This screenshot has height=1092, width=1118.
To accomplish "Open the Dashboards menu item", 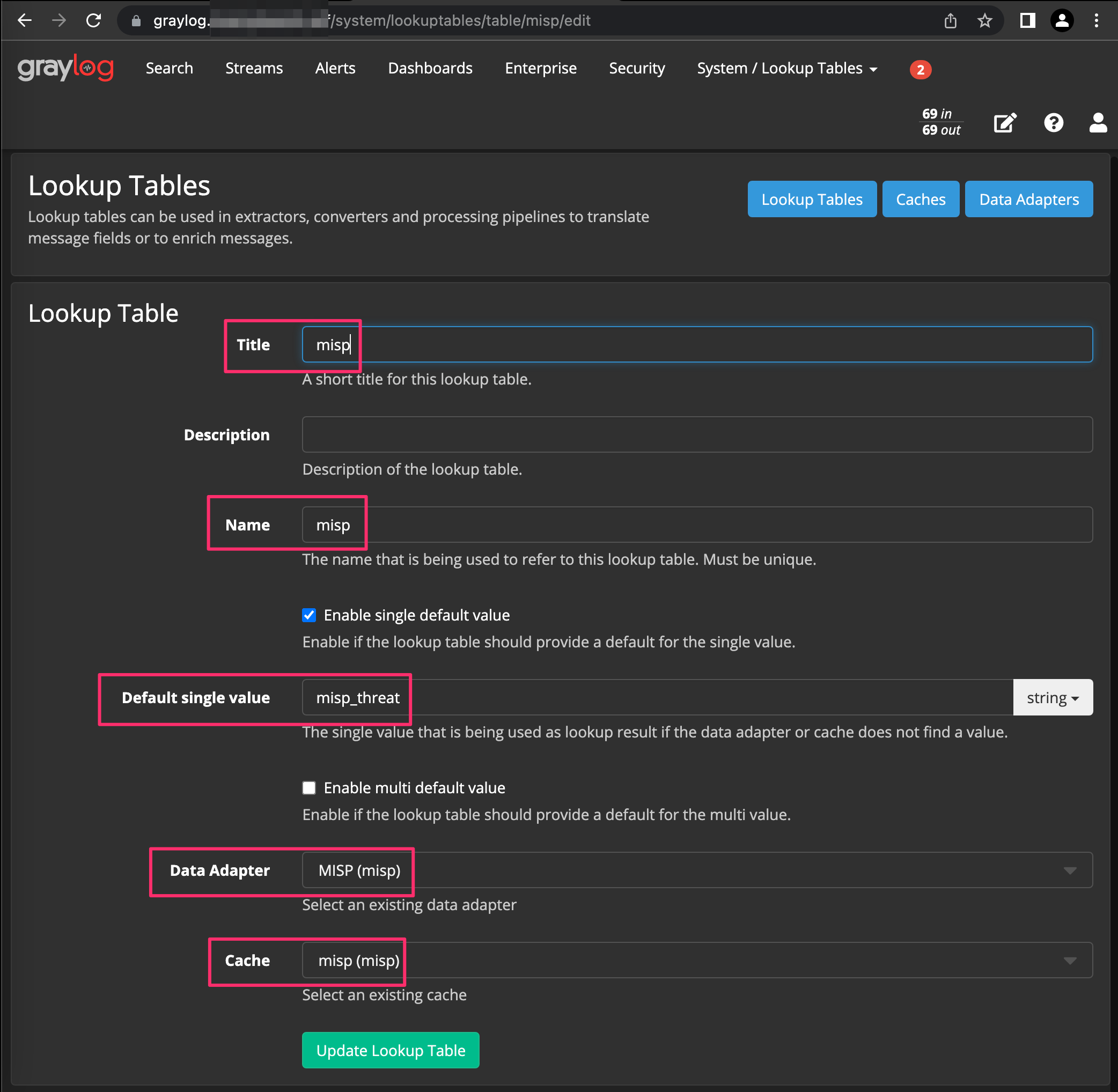I will point(430,68).
